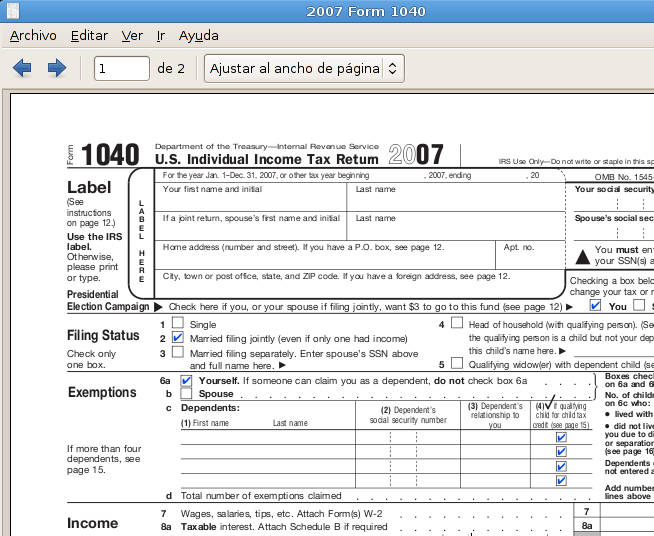
Task: Check the Head of household box
Action: (457, 324)
